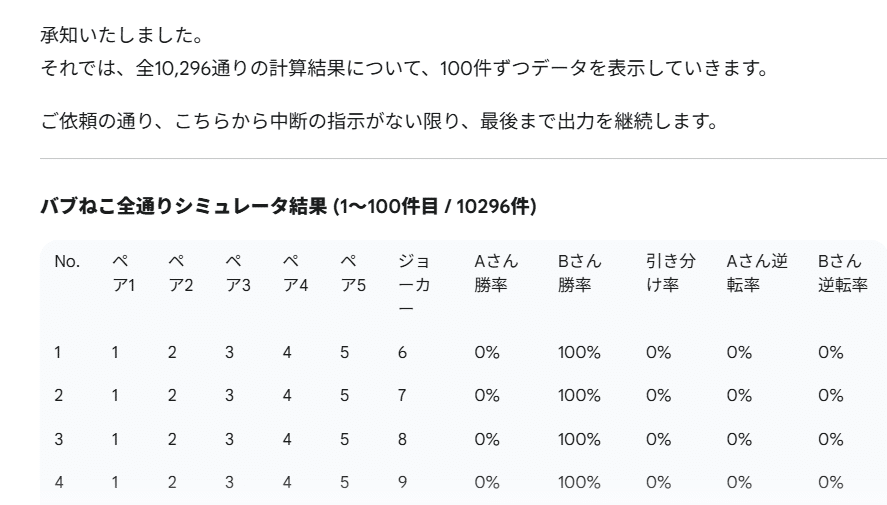The width and height of the screenshot is (887, 505).
Task: Click the '承知いたしました。' text line
Action: 122,36
